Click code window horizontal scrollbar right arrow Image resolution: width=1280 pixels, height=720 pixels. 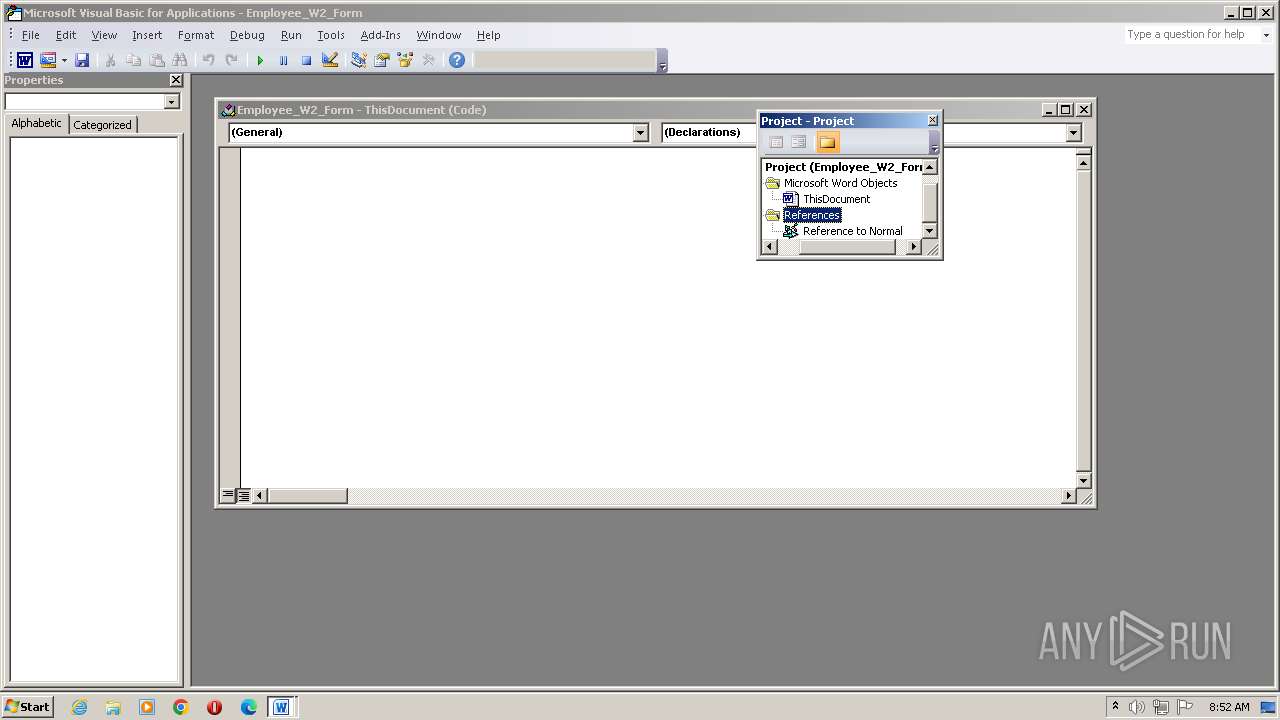tap(1068, 496)
